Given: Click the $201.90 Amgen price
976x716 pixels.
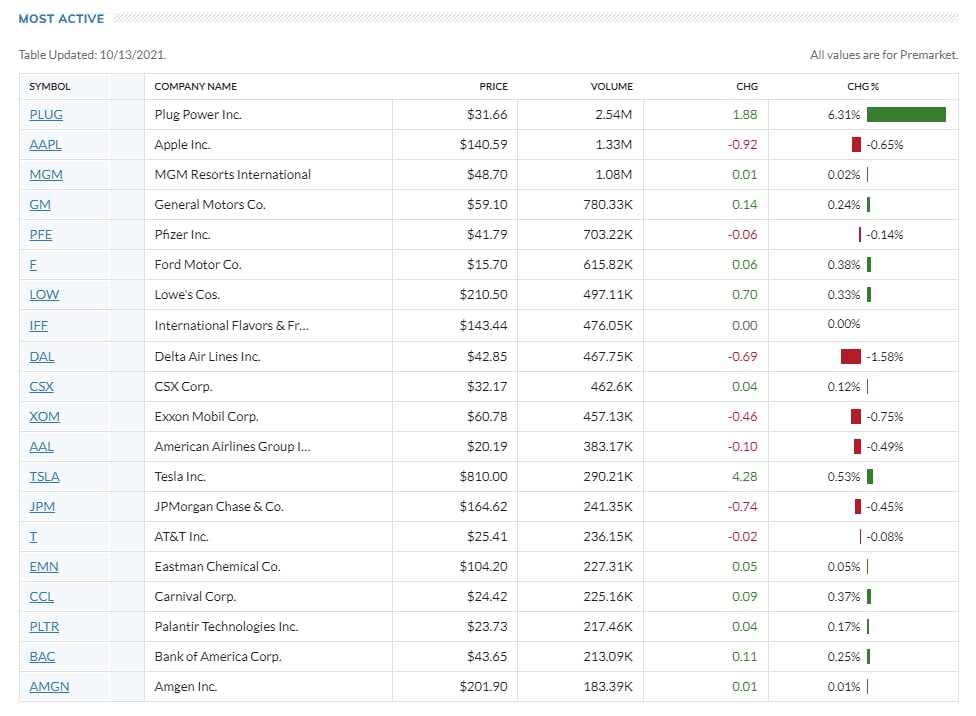Looking at the screenshot, I should [484, 687].
